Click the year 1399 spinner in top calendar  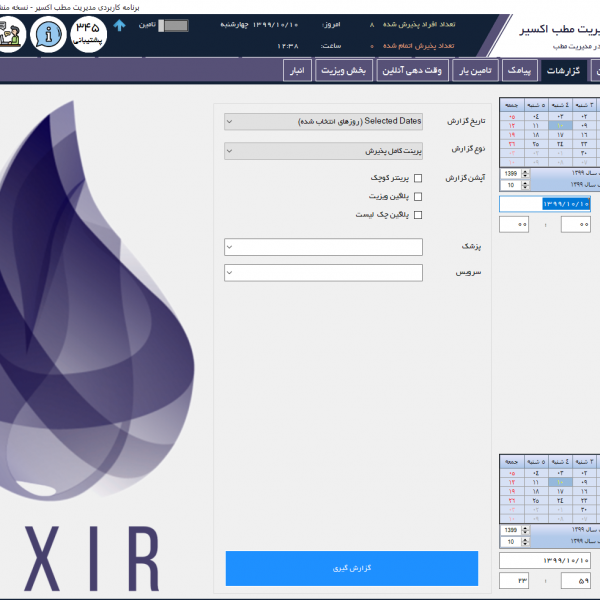click(x=513, y=173)
